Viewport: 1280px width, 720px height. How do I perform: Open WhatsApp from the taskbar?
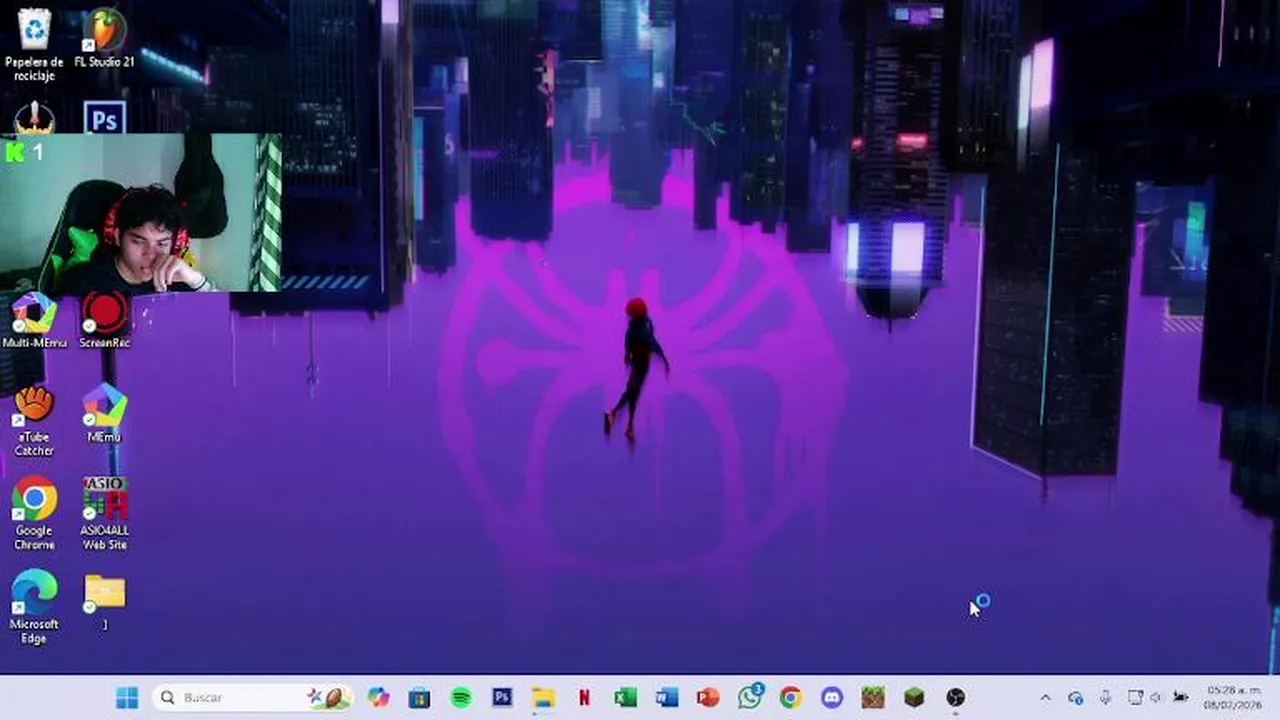pyautogui.click(x=750, y=696)
